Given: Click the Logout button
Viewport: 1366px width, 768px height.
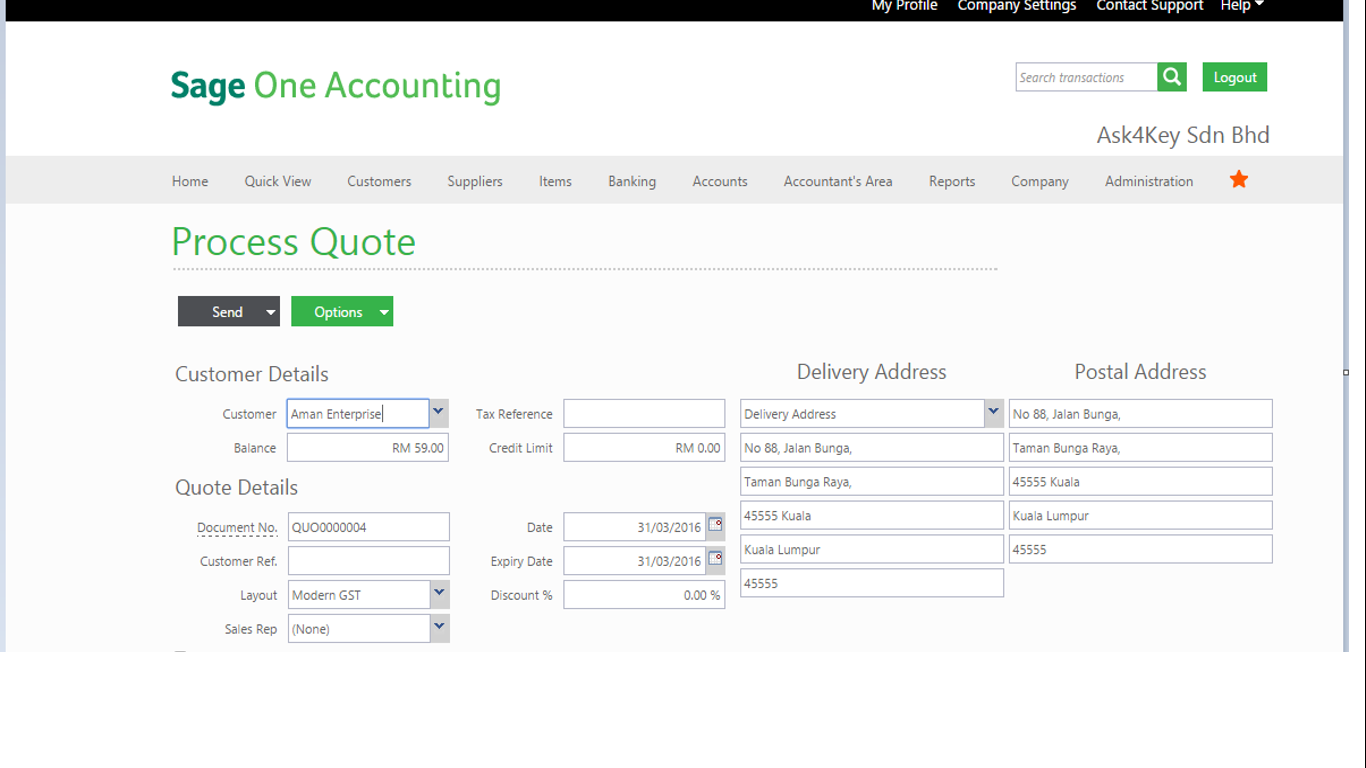Looking at the screenshot, I should tap(1235, 77).
